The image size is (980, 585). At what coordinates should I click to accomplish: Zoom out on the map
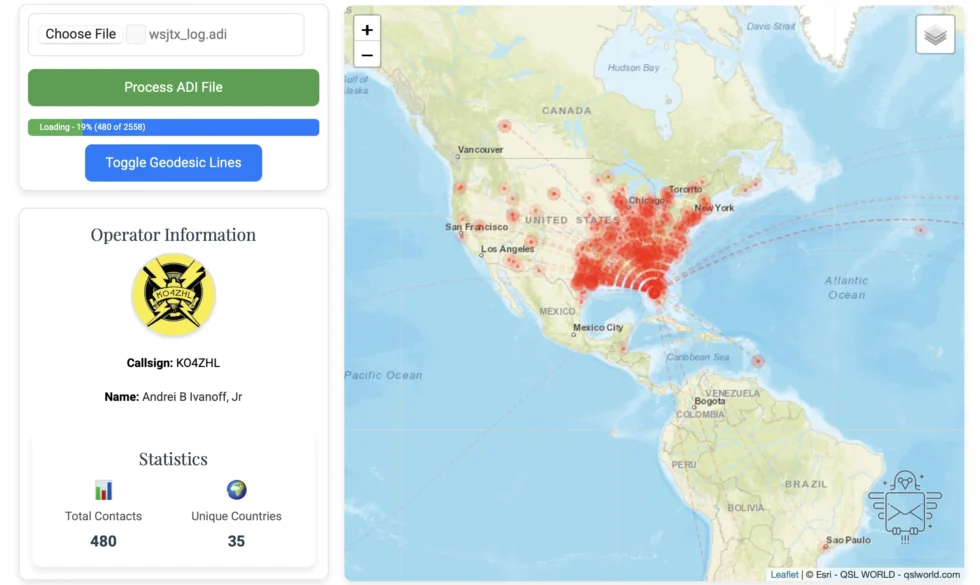point(367,55)
